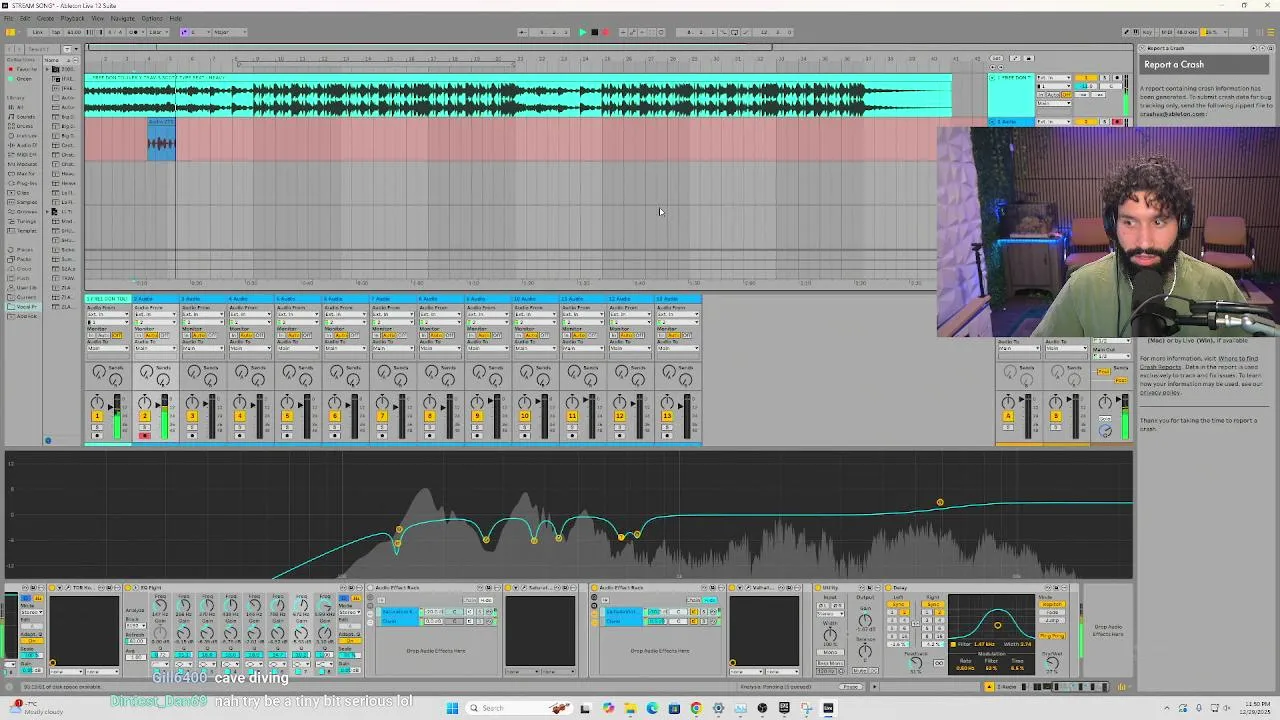Click the Link button in the control bar
Viewport: 1280px width, 720px height.
pos(37,32)
